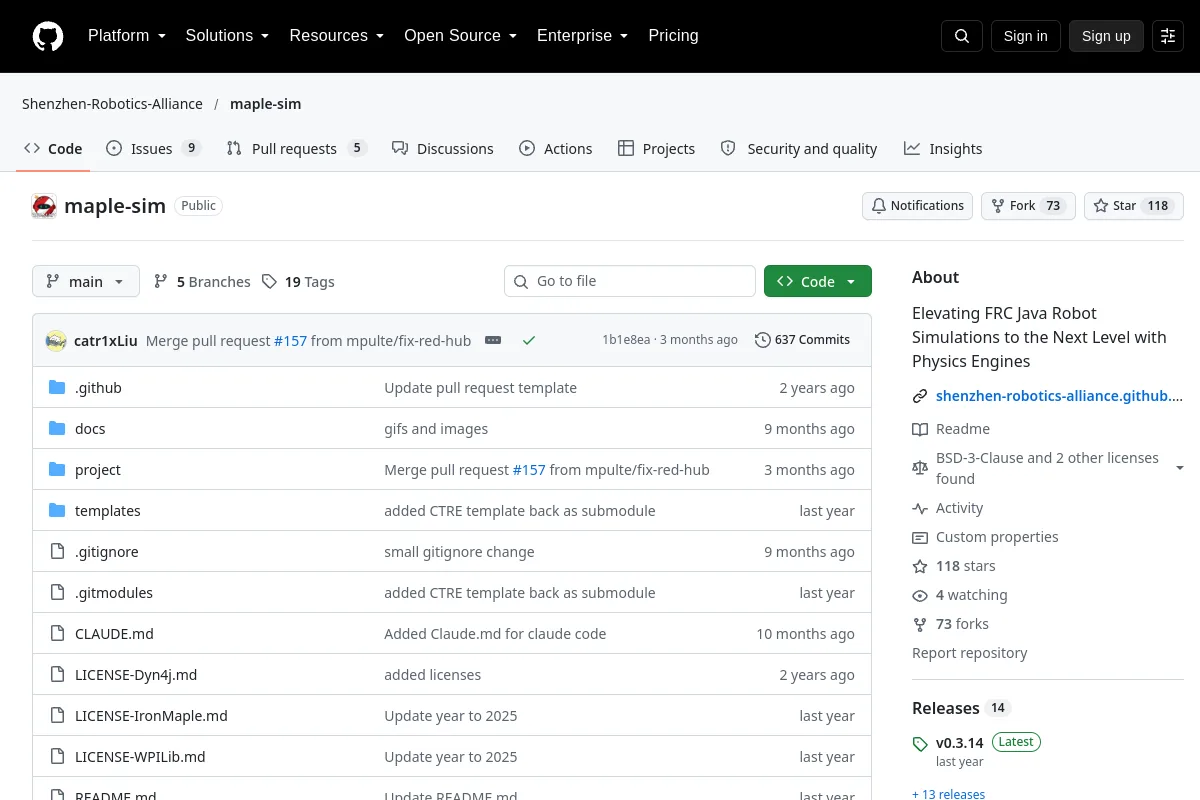Switch to the Issues tab
This screenshot has width=1200, height=800.
(x=154, y=149)
